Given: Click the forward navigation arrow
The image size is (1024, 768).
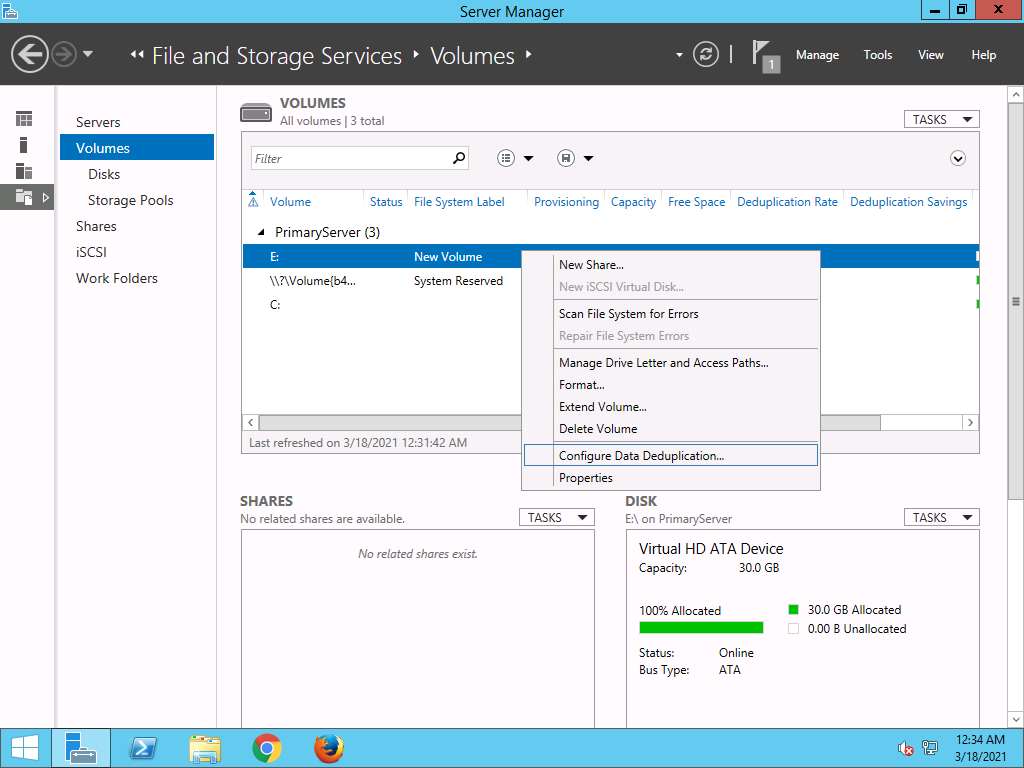Looking at the screenshot, I should pyautogui.click(x=64, y=54).
